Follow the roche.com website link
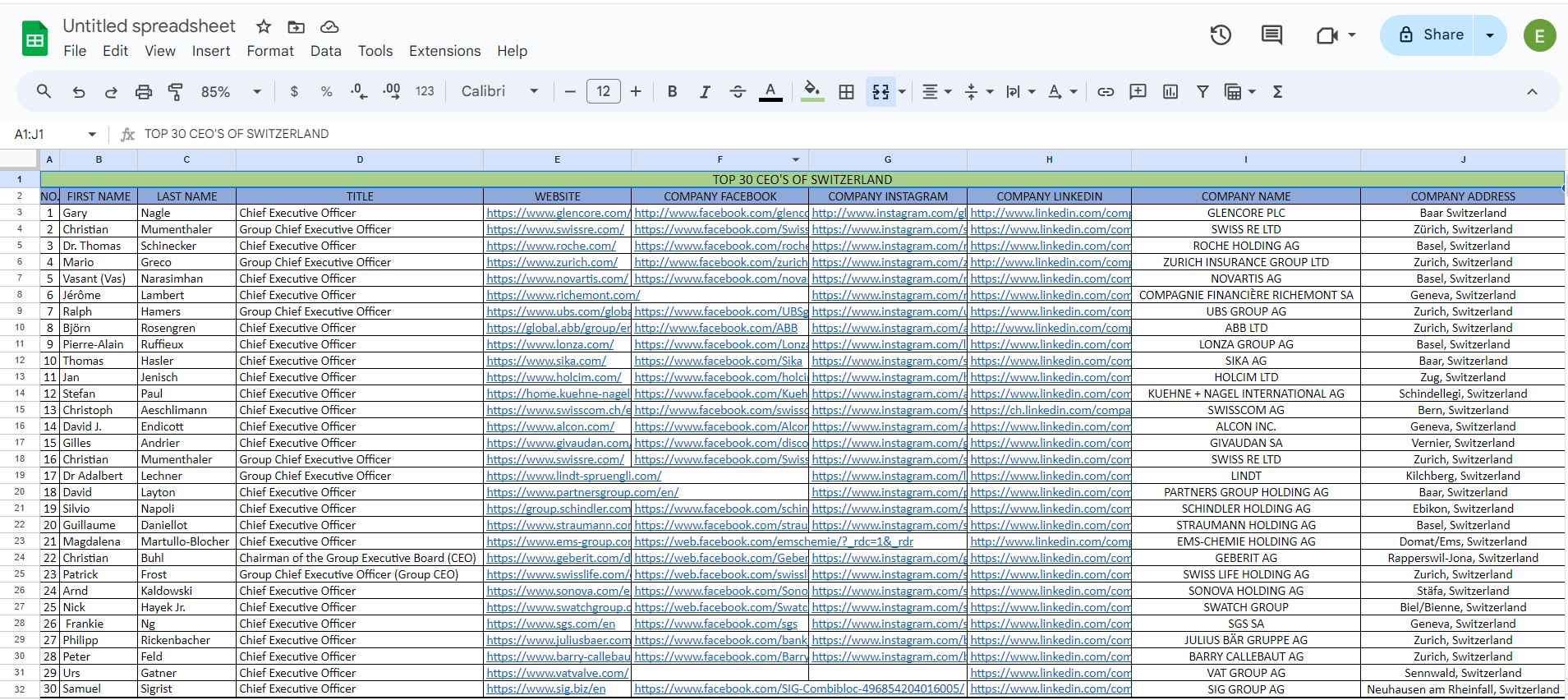Image resolution: width=1568 pixels, height=700 pixels. pyautogui.click(x=551, y=246)
